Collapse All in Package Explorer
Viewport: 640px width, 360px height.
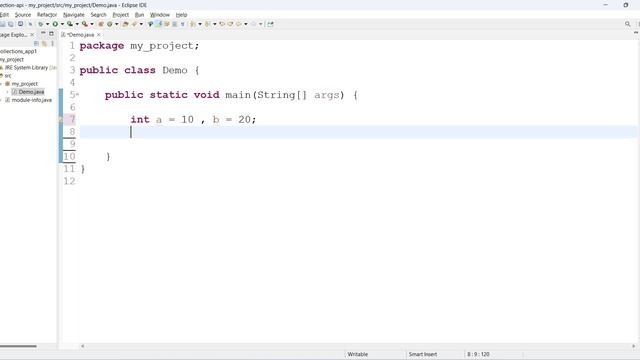(x=36, y=43)
